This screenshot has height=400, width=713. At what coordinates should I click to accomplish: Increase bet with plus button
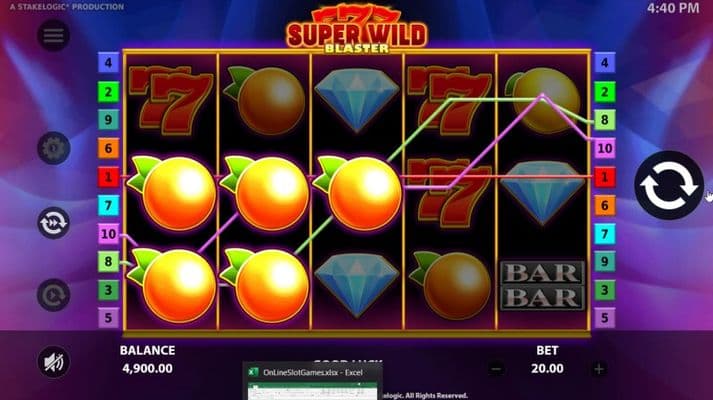click(599, 369)
